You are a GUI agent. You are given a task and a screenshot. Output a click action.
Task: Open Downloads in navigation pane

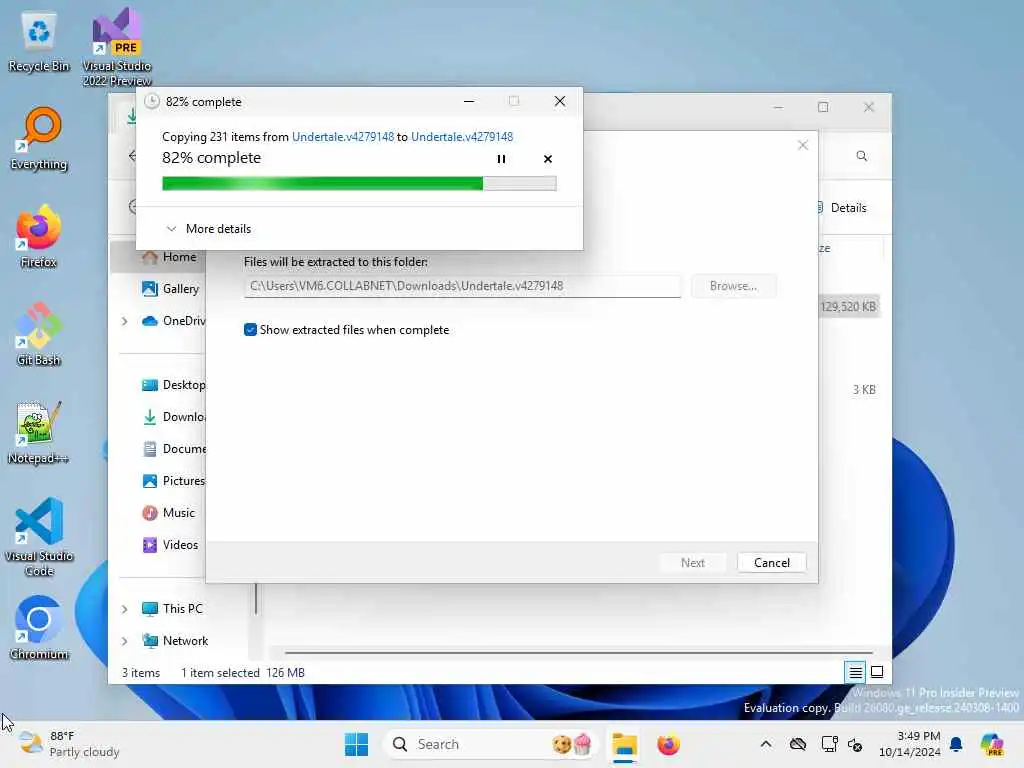174,417
